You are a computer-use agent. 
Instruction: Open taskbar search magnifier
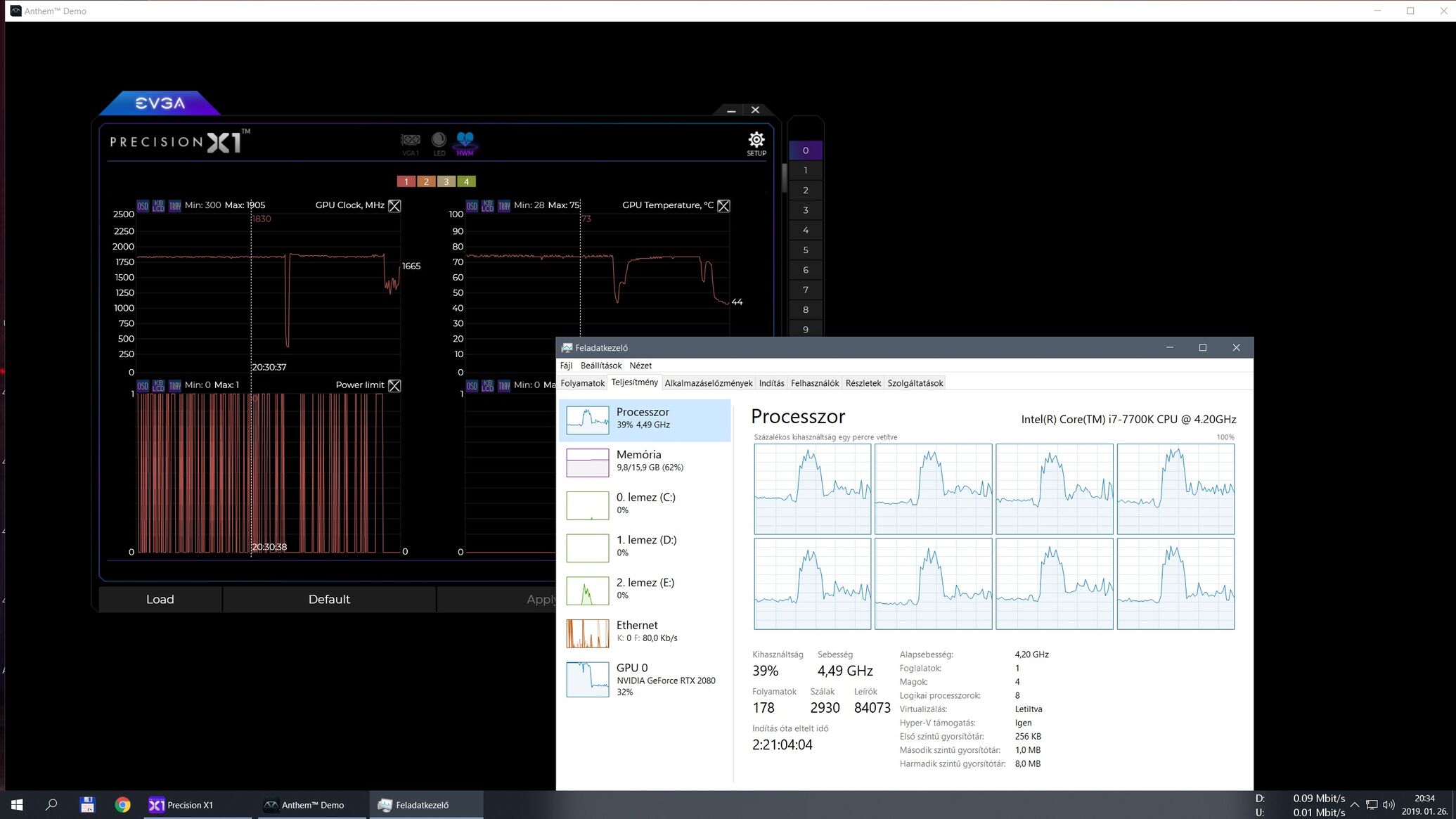click(51, 805)
